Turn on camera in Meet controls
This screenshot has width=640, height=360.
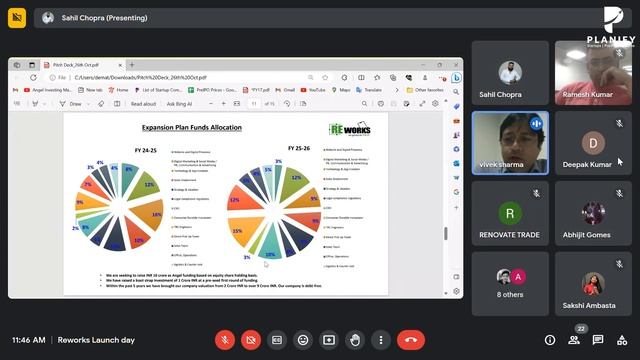[251, 340]
